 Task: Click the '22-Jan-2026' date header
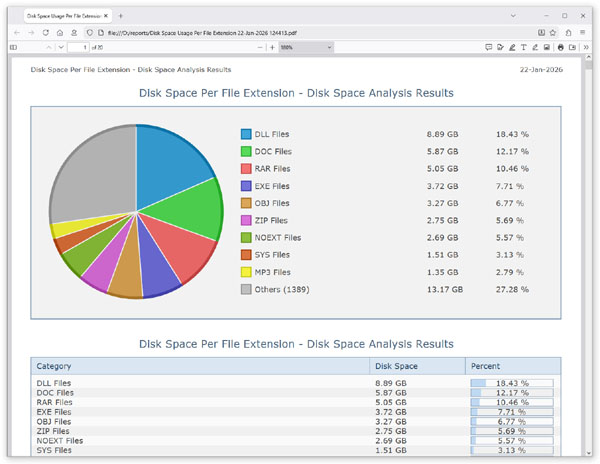(x=541, y=70)
